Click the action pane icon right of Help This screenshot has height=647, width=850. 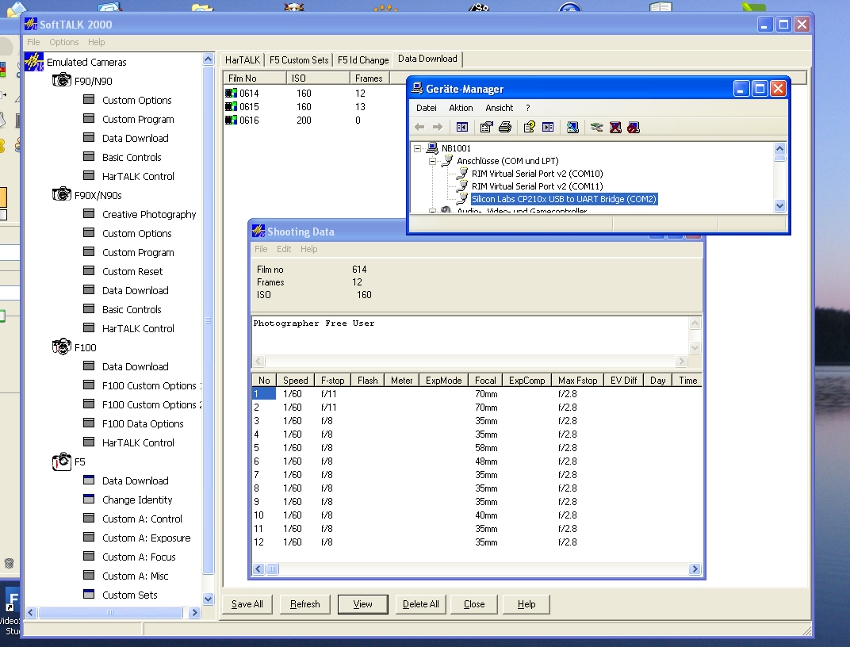[548, 127]
